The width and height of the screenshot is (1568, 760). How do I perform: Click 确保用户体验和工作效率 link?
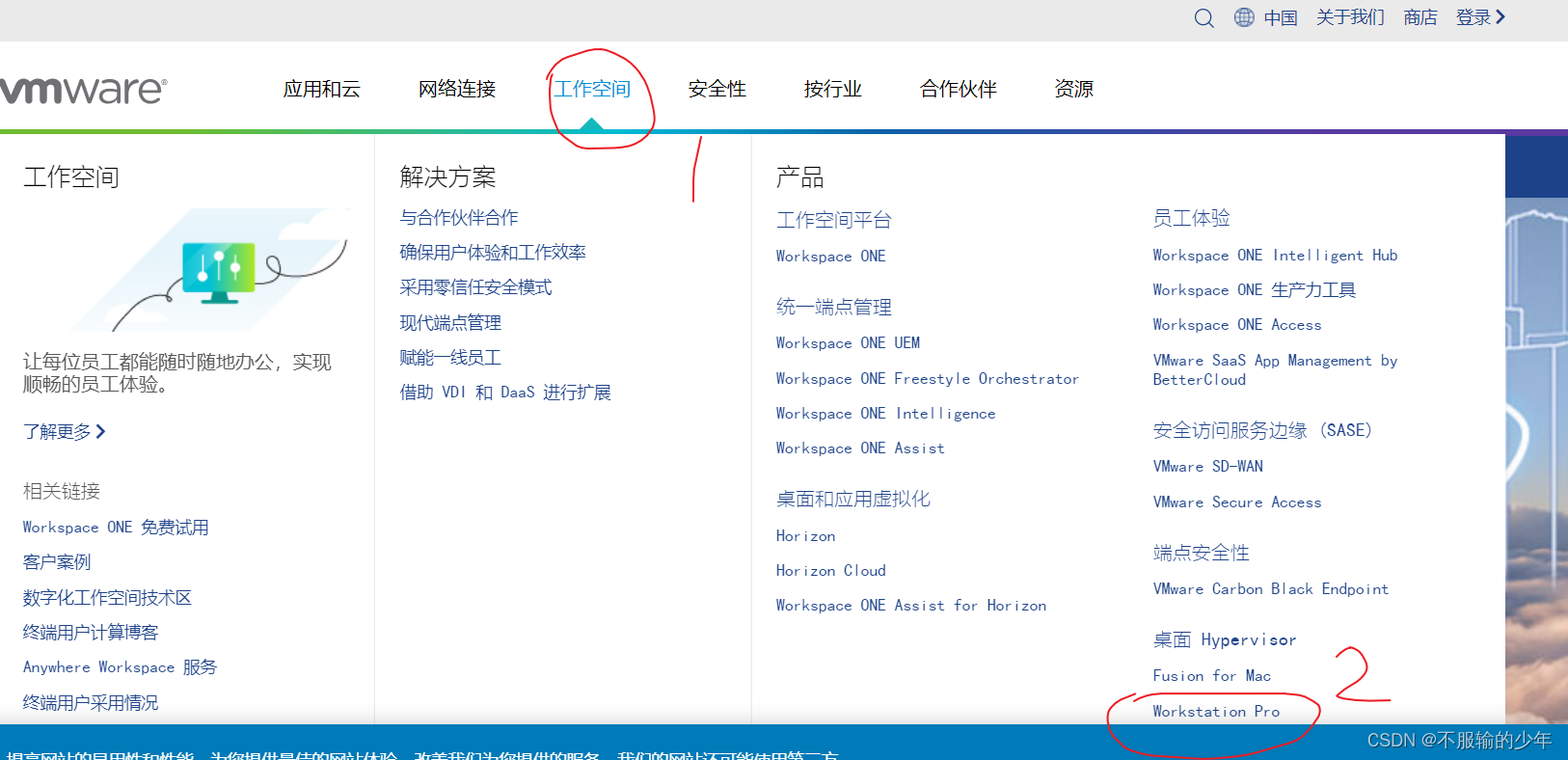[x=493, y=253]
